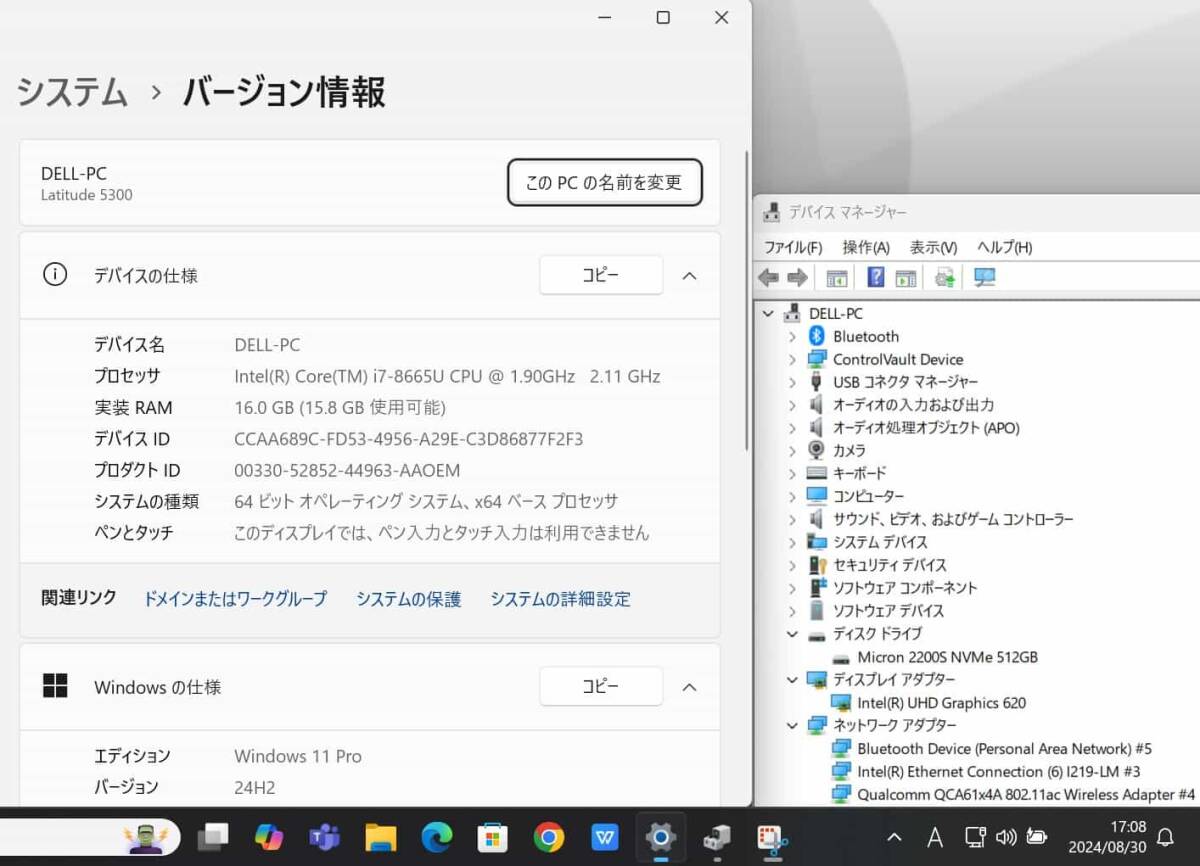The image size is (1200, 866).
Task: Click the keyboard category icon in device tree
Action: click(816, 473)
